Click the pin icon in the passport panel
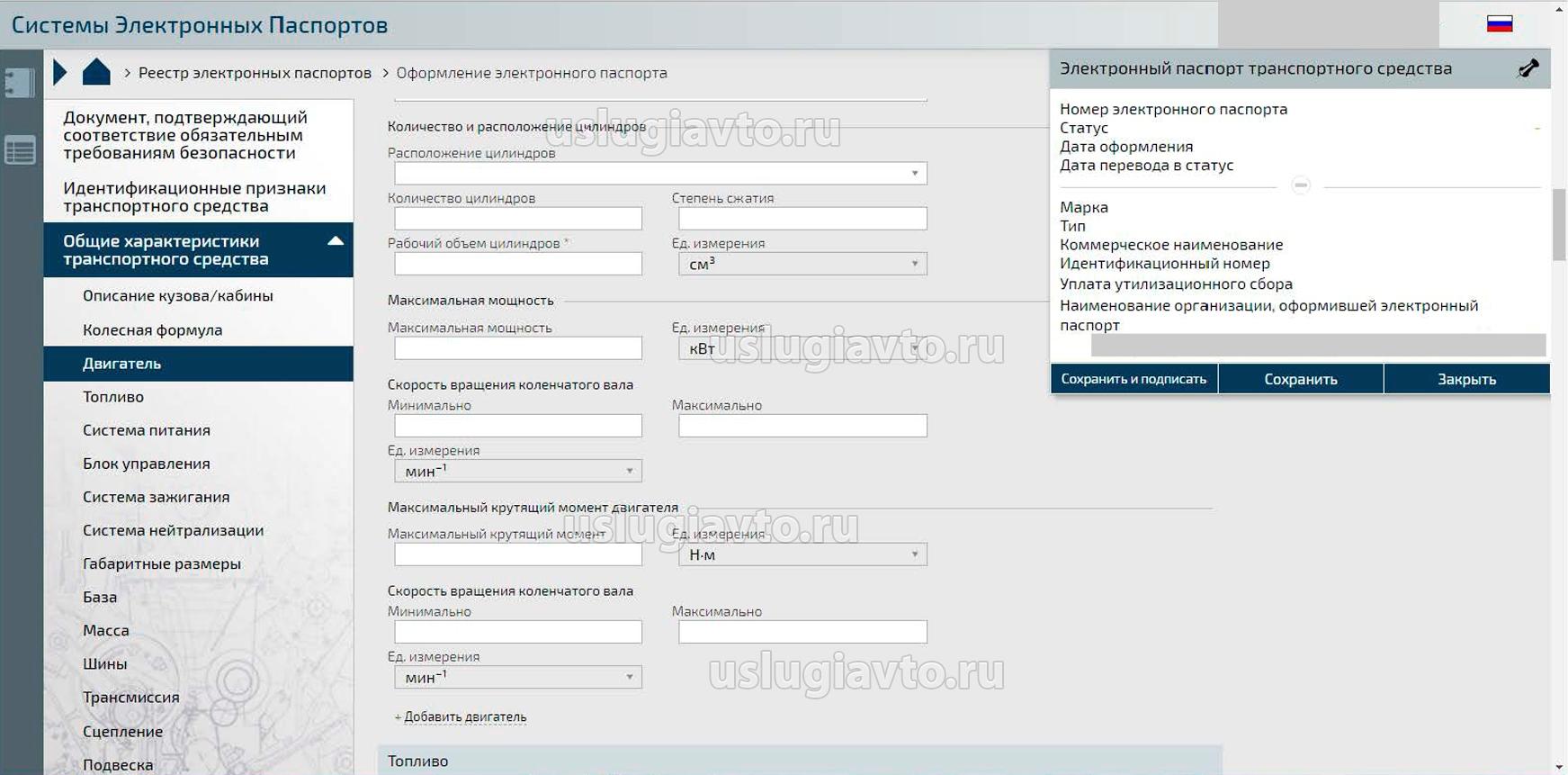1568x775 pixels. click(1528, 68)
